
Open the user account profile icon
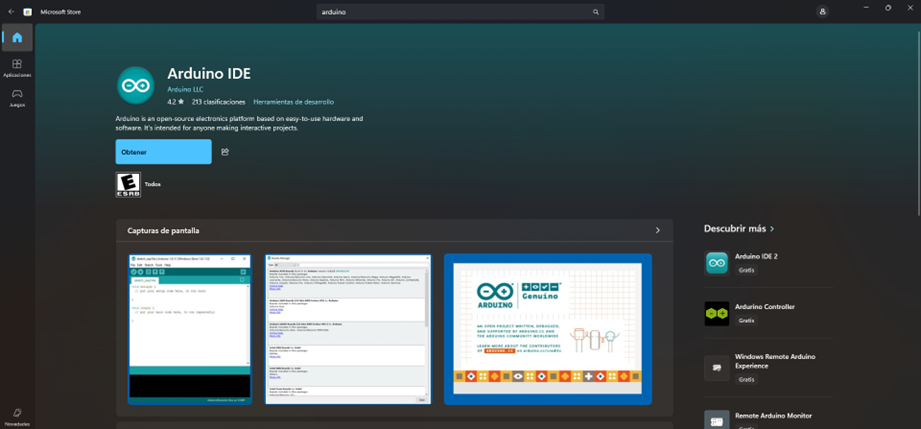(822, 12)
